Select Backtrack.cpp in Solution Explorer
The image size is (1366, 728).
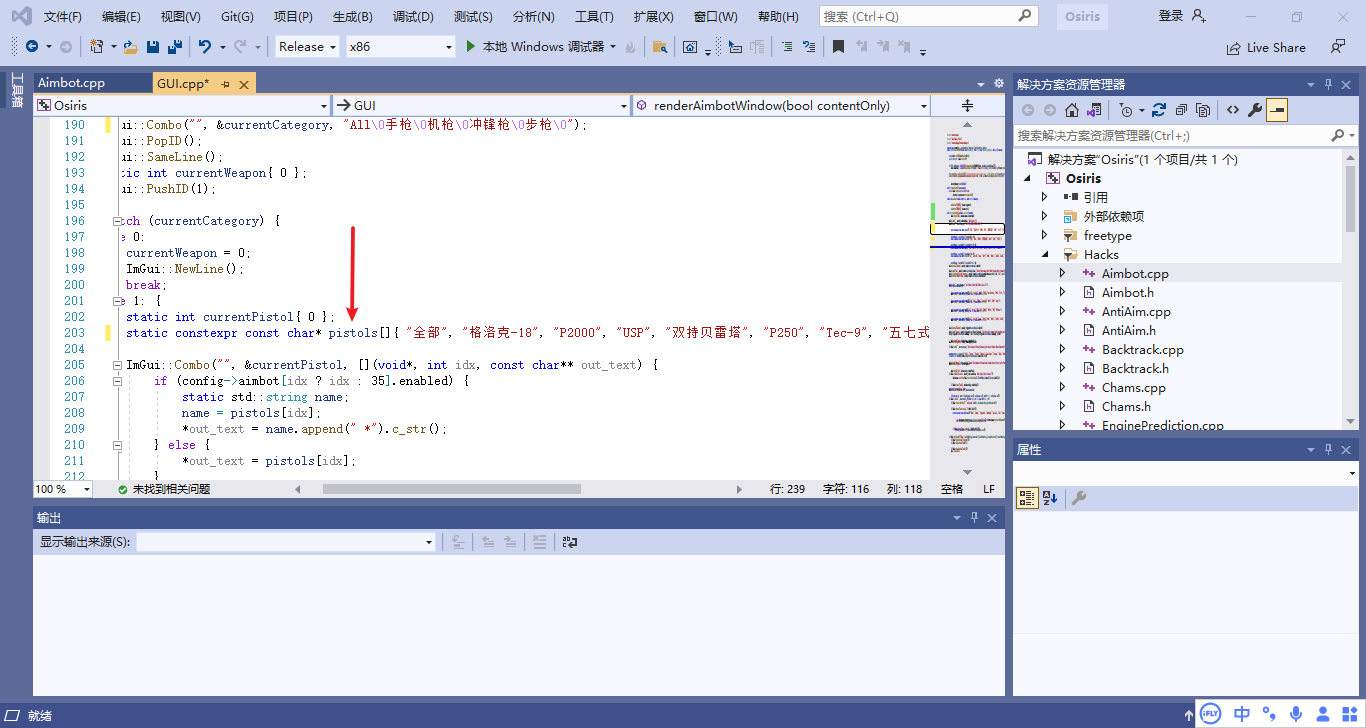click(1143, 349)
